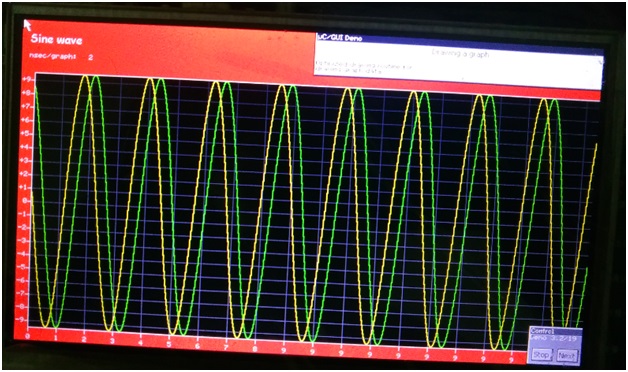
Task: Click the 'Sine wave' title text
Action: click(56, 39)
